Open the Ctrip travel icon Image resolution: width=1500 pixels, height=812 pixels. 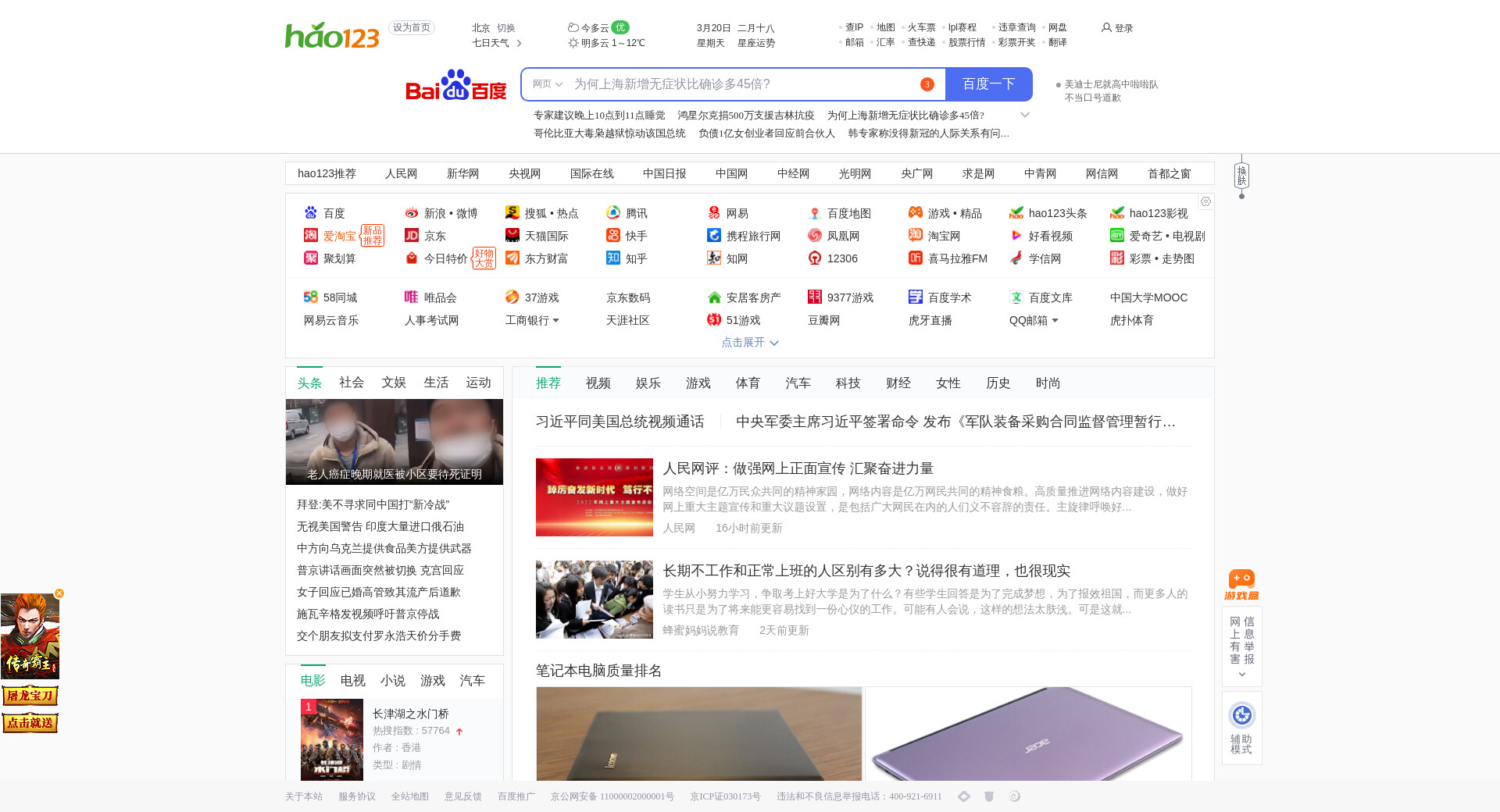coord(714,235)
